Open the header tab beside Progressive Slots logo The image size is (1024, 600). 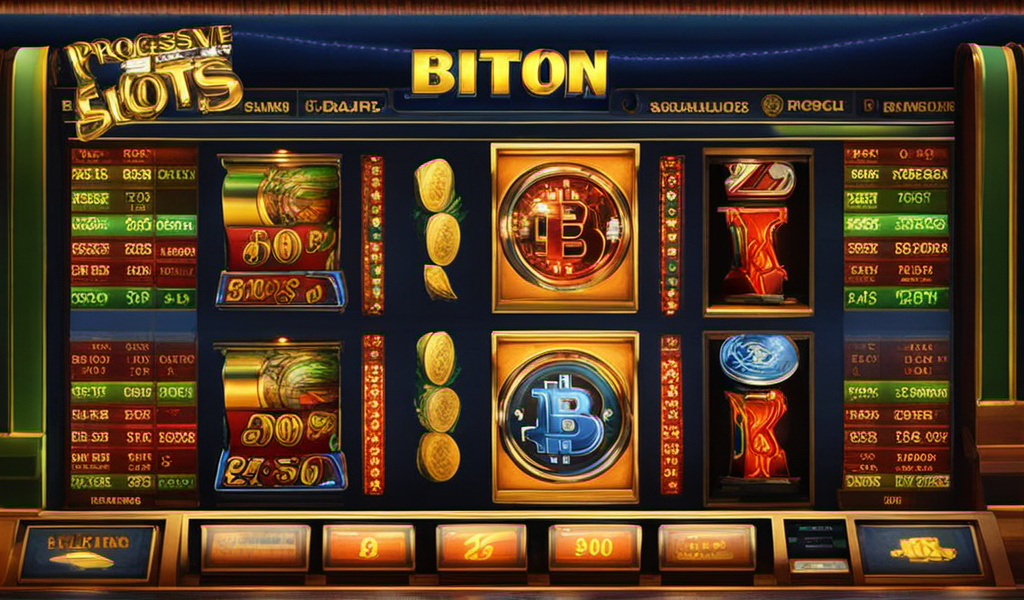pos(266,107)
